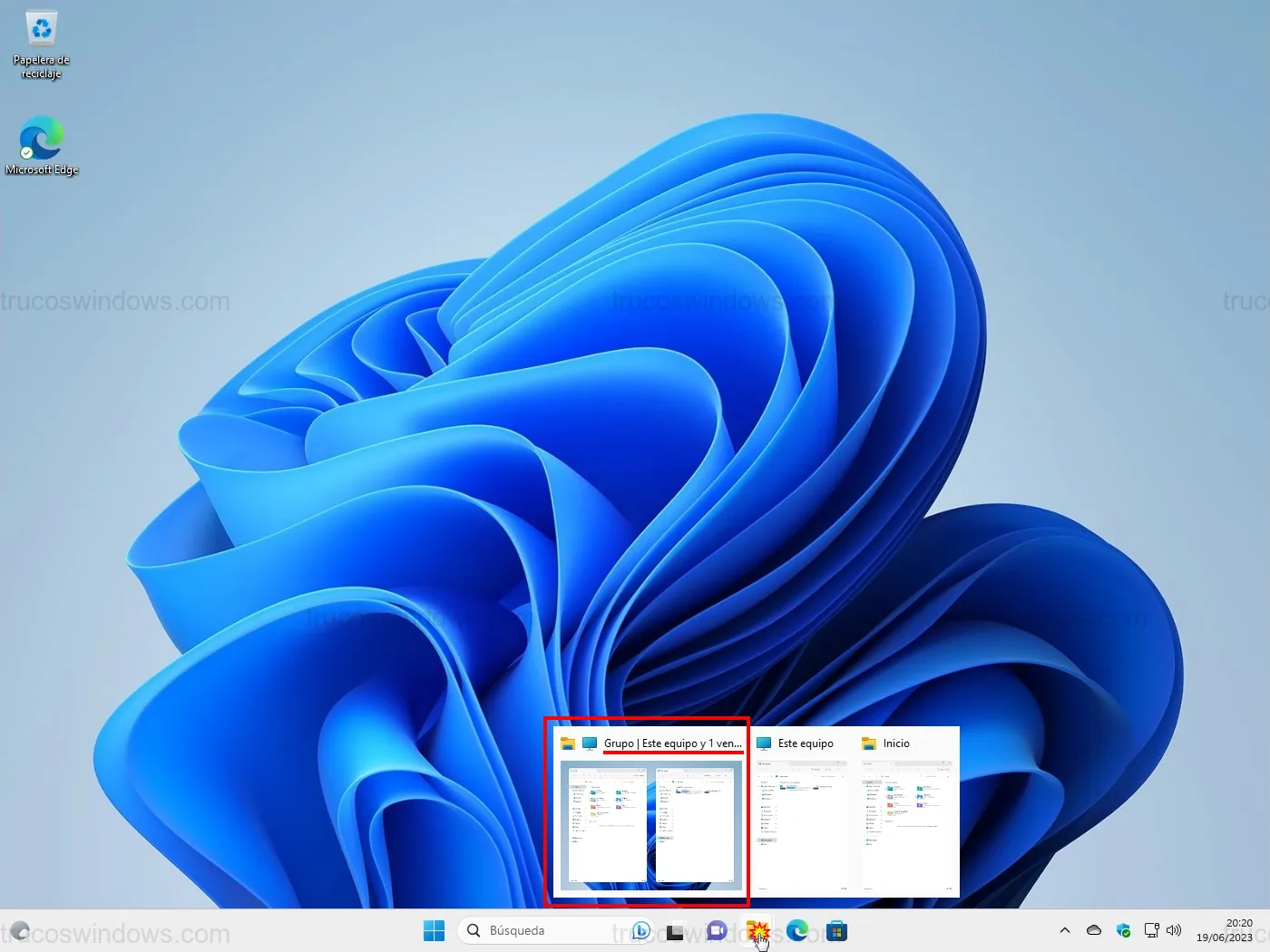This screenshot has width=1270, height=952.
Task: Open Task View from taskbar
Action: tap(675, 931)
